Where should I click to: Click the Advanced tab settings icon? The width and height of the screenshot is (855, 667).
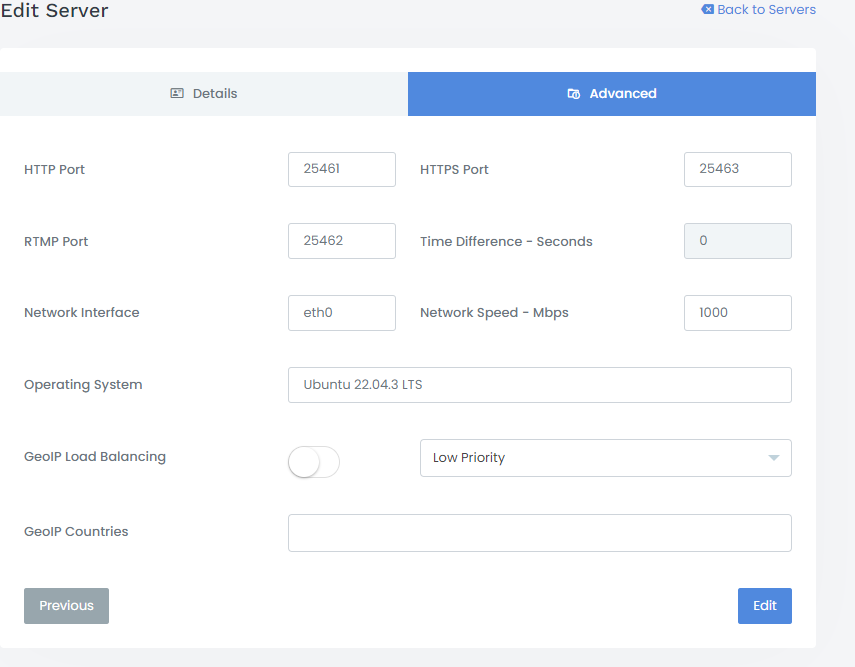click(574, 94)
